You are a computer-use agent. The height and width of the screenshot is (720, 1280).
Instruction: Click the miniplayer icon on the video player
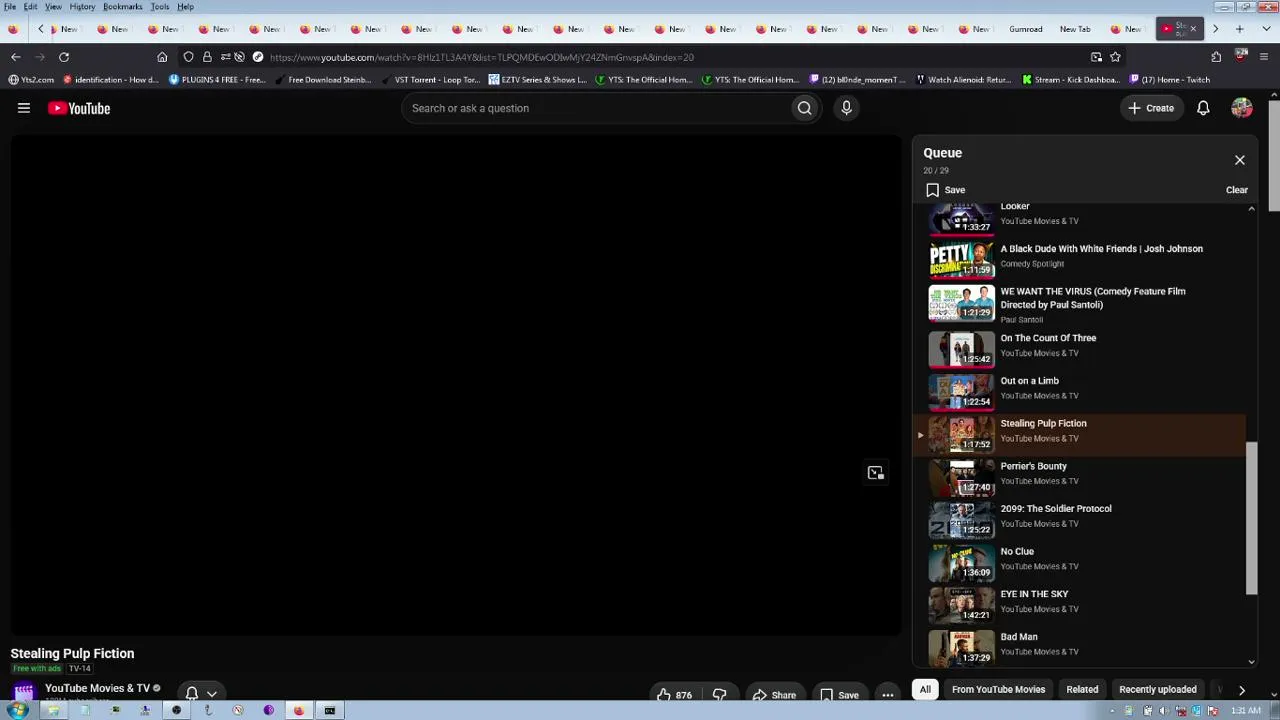pyautogui.click(x=875, y=473)
